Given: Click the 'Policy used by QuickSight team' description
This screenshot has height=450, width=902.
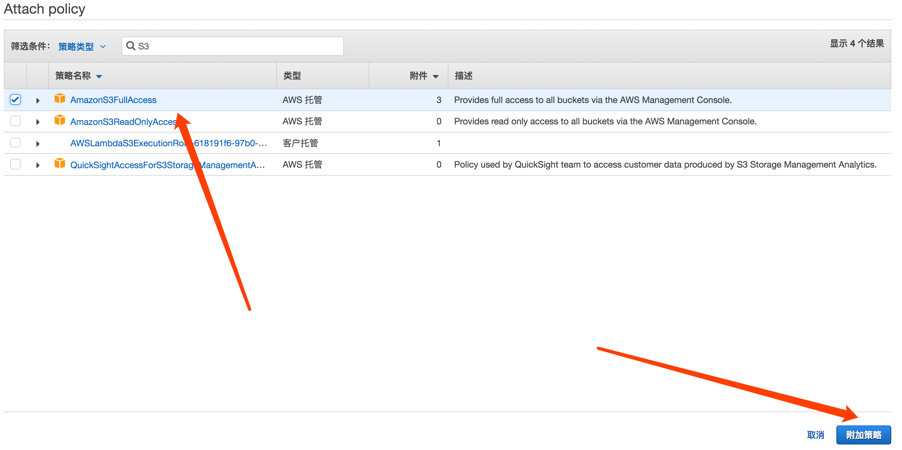Looking at the screenshot, I should 666,165.
